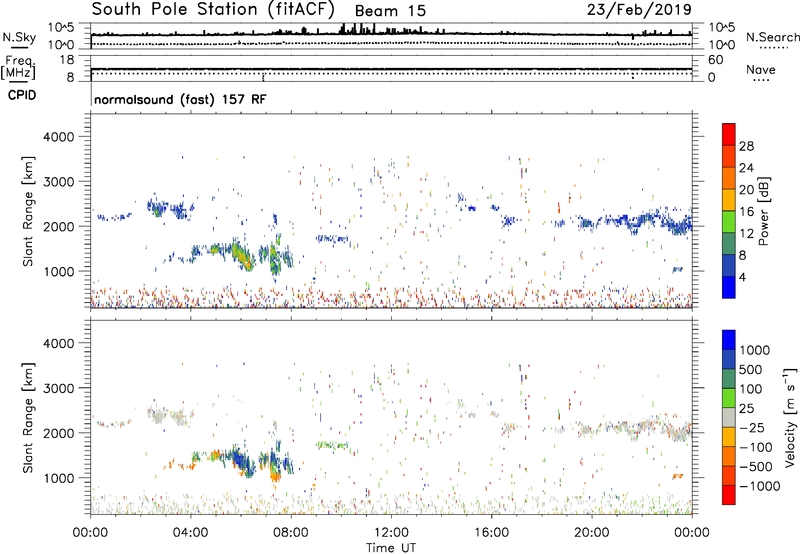Click "Slant Range [km]" label of the power panel

[x=28, y=211]
